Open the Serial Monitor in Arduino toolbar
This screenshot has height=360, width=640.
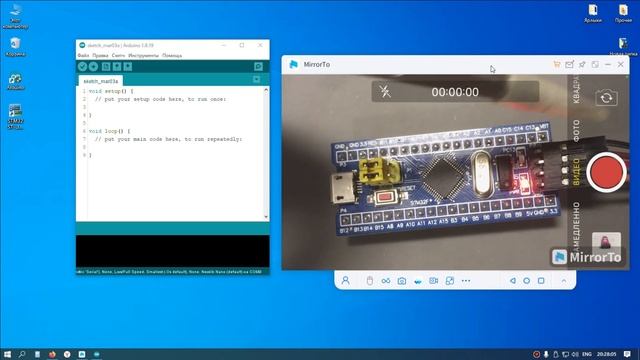[x=258, y=67]
